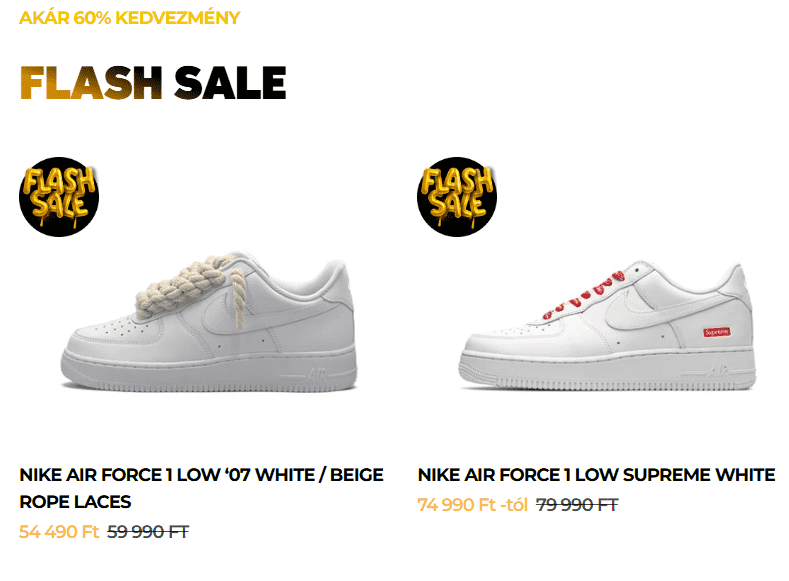
Task: Open the white beige rope laces sneaker image
Action: point(209,321)
